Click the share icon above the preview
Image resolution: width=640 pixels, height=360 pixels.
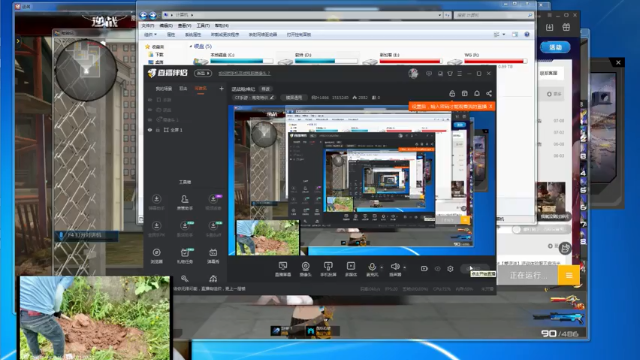coord(489,93)
